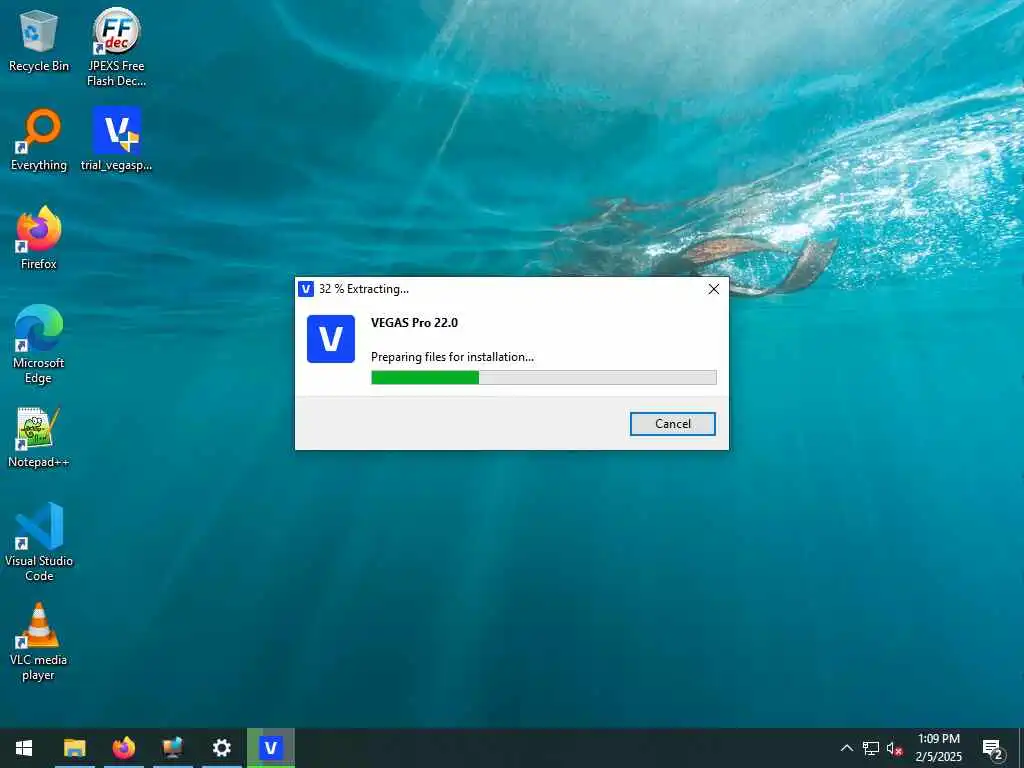Select the Notepad++ desktop shortcut
1024x768 pixels.
click(39, 438)
